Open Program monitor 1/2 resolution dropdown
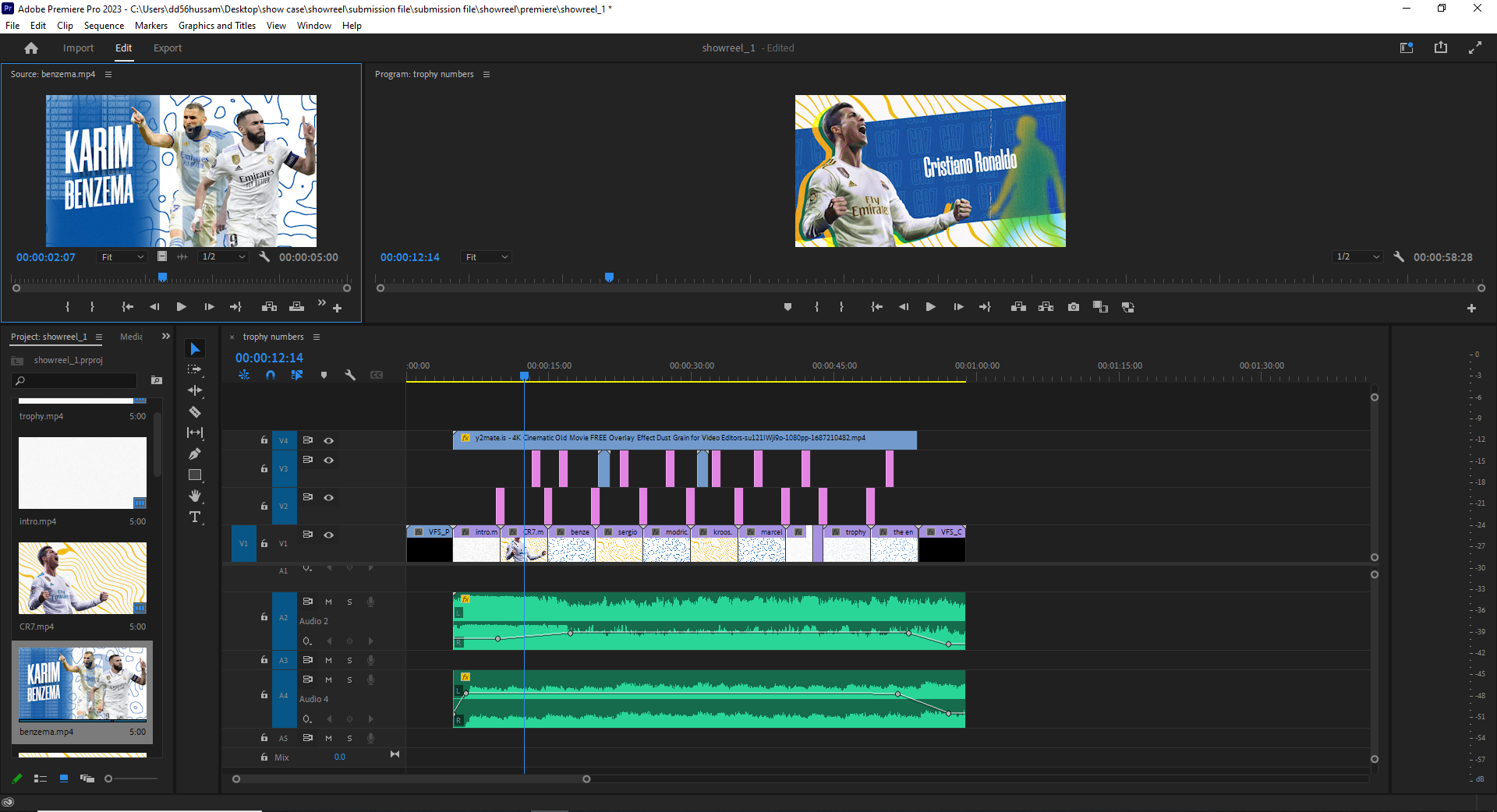This screenshot has height=812, width=1497. coord(1357,257)
